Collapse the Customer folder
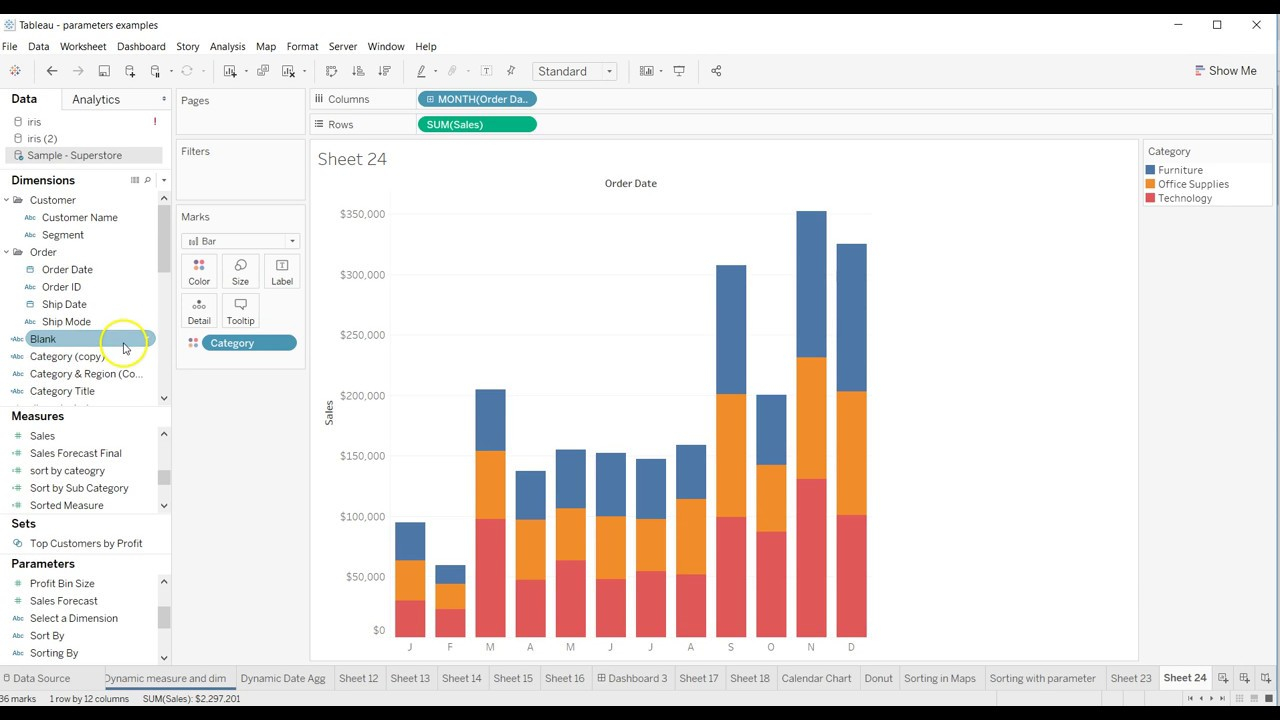Screen dimensions: 1280x720 click(7, 200)
